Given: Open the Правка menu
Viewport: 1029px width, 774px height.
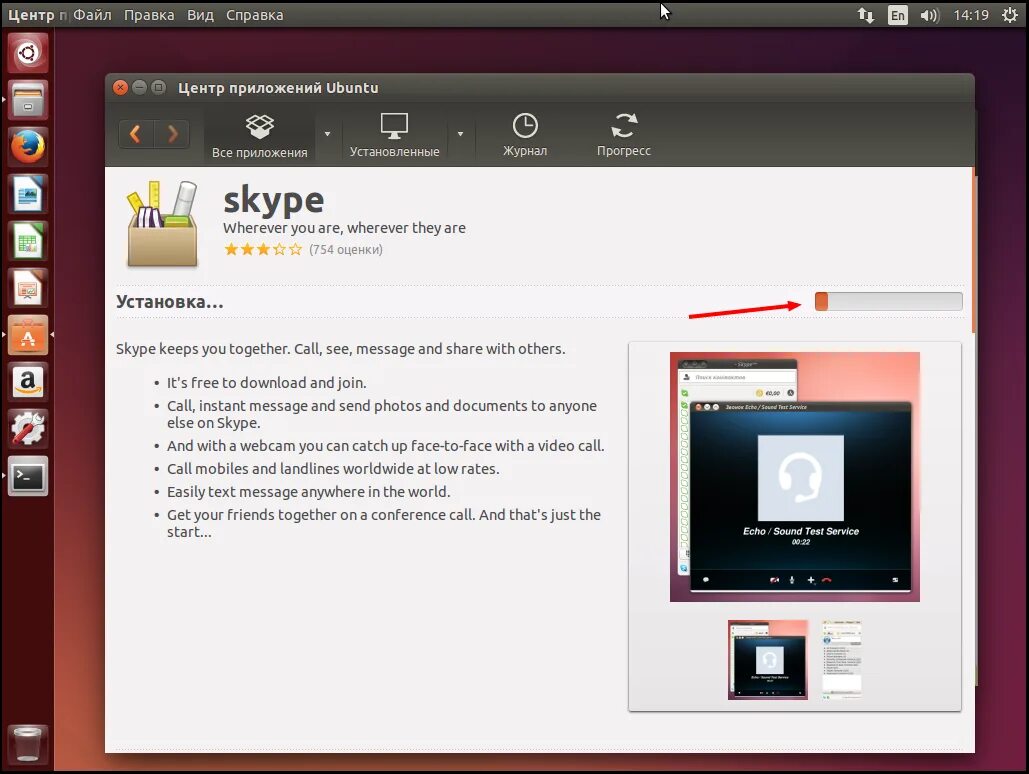Looking at the screenshot, I should tap(149, 14).
